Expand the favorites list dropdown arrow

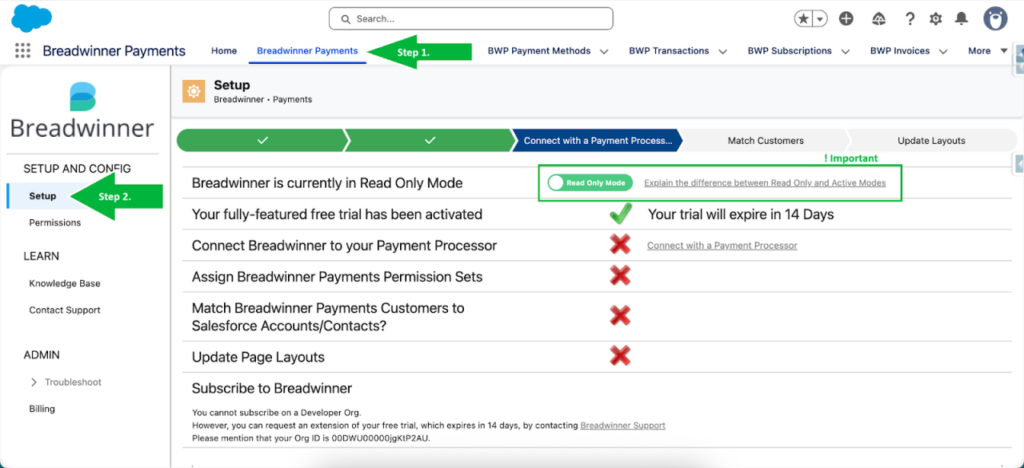point(820,19)
